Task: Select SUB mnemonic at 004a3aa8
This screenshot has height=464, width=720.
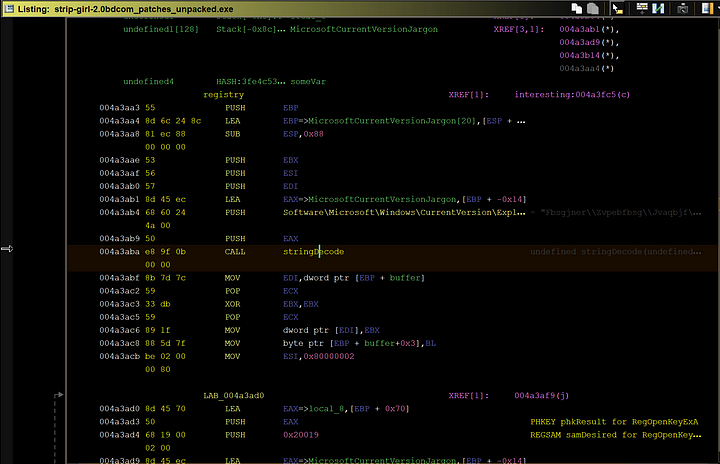Action: pos(232,134)
